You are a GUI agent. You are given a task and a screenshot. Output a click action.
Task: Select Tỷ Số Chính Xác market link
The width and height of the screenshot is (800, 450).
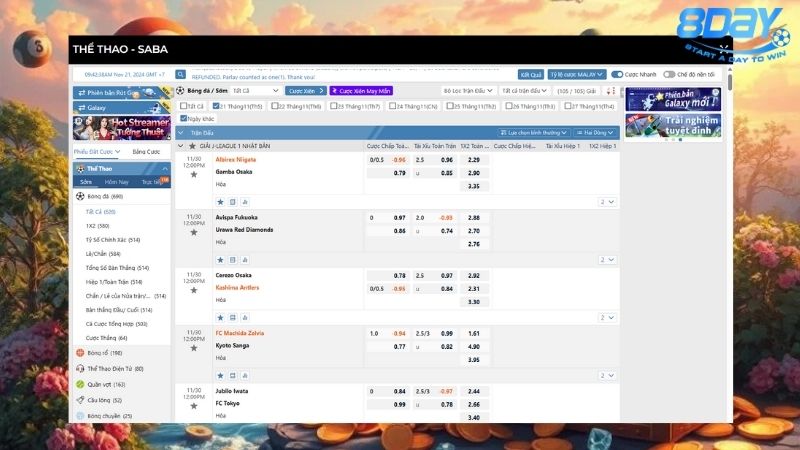click(113, 240)
